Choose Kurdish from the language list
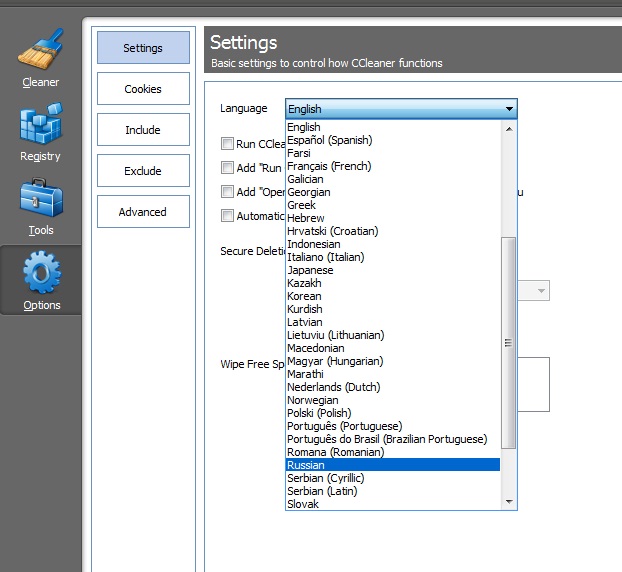This screenshot has width=622, height=572. [x=393, y=309]
